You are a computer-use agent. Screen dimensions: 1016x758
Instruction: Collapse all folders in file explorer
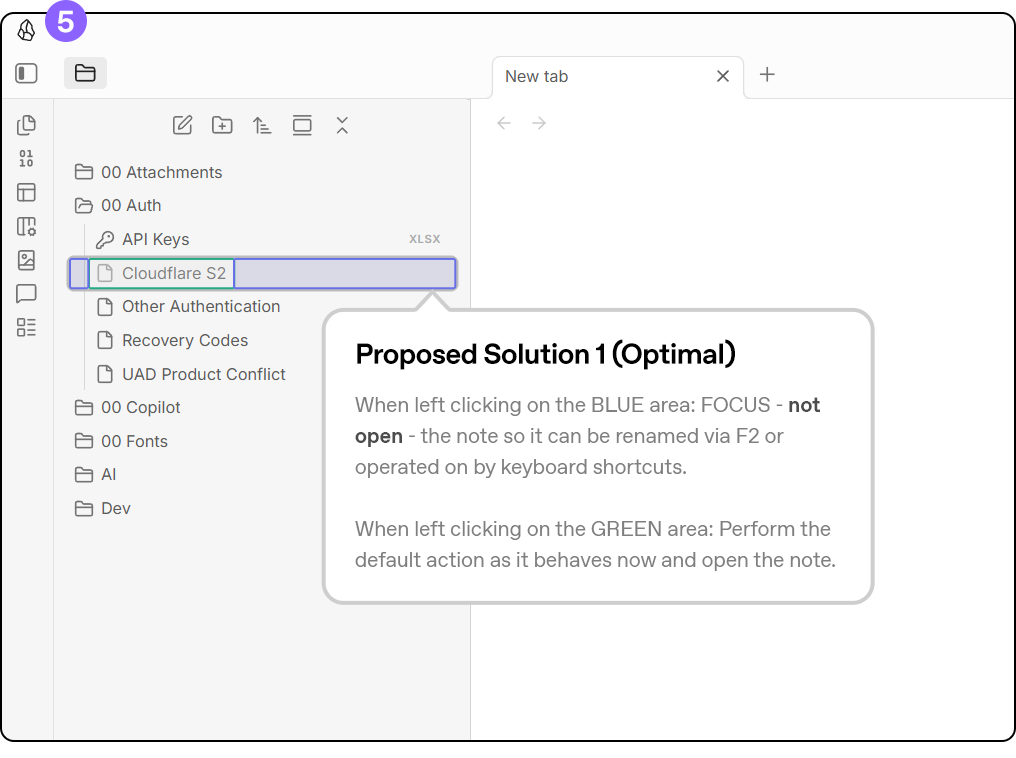point(342,125)
